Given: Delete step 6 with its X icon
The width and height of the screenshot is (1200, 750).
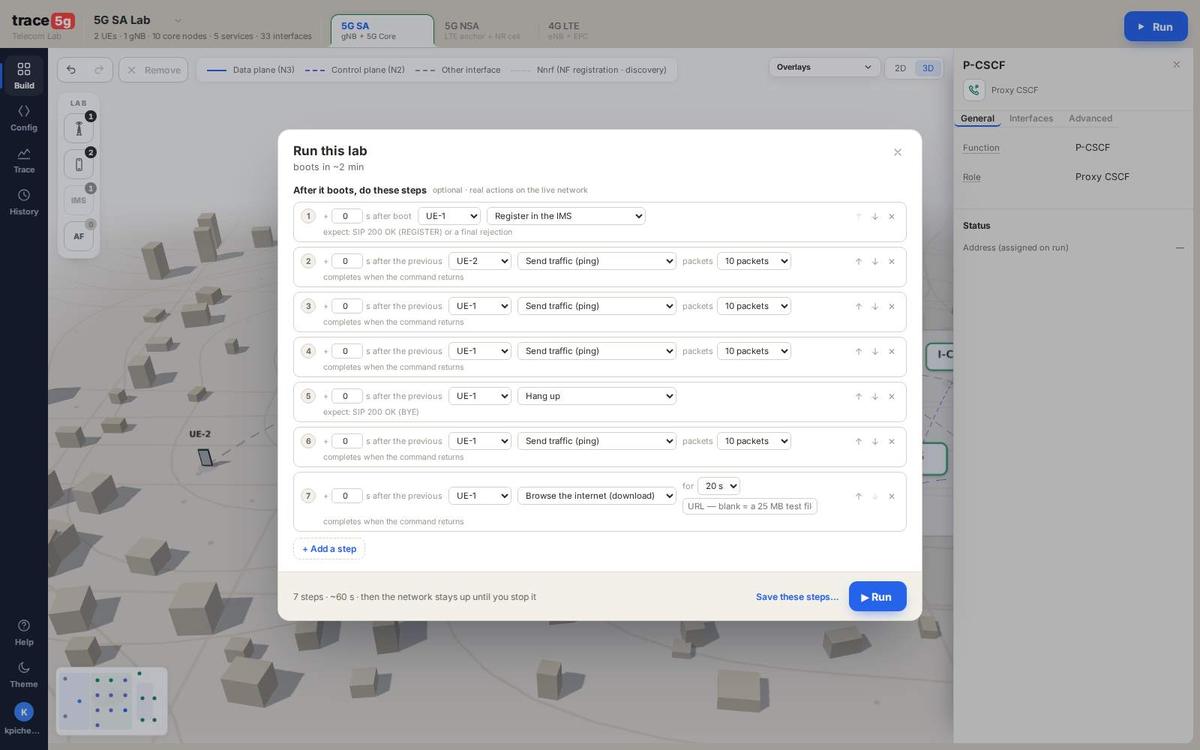Looking at the screenshot, I should coord(892,441).
